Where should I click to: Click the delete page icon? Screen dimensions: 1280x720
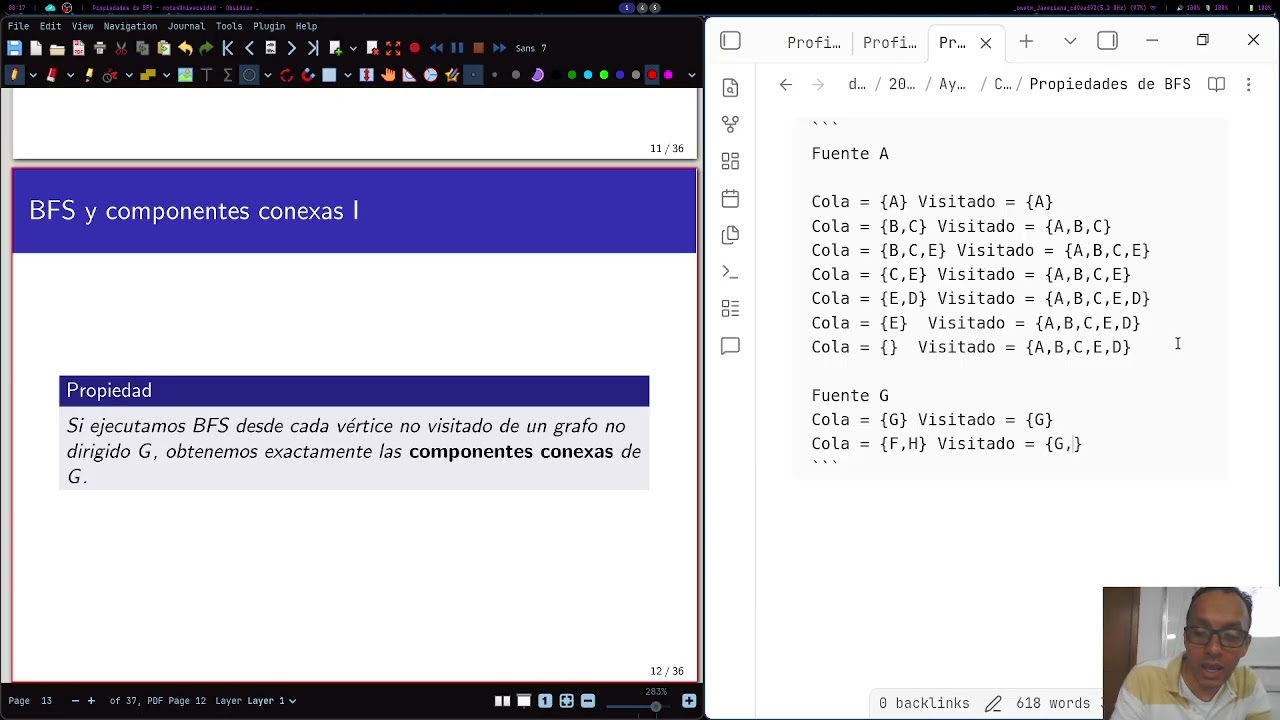372,48
